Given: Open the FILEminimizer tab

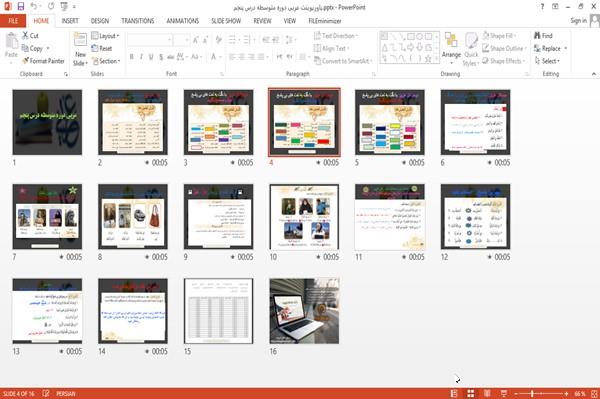Looking at the screenshot, I should 325,21.
